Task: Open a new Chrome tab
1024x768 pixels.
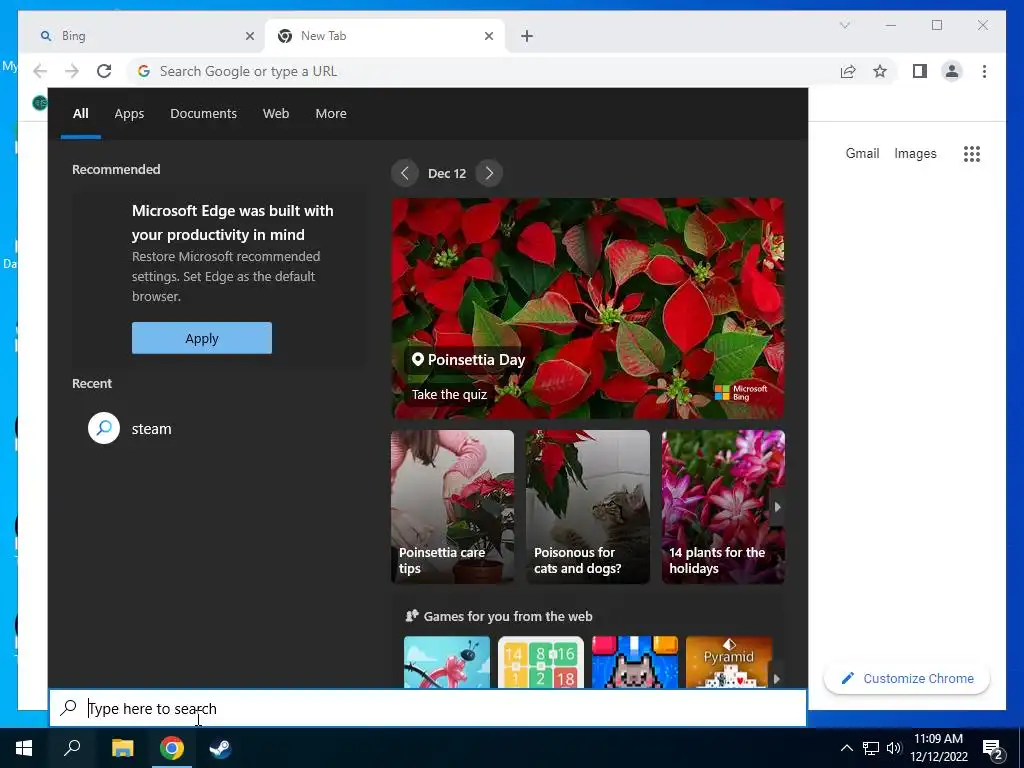Action: click(x=527, y=36)
